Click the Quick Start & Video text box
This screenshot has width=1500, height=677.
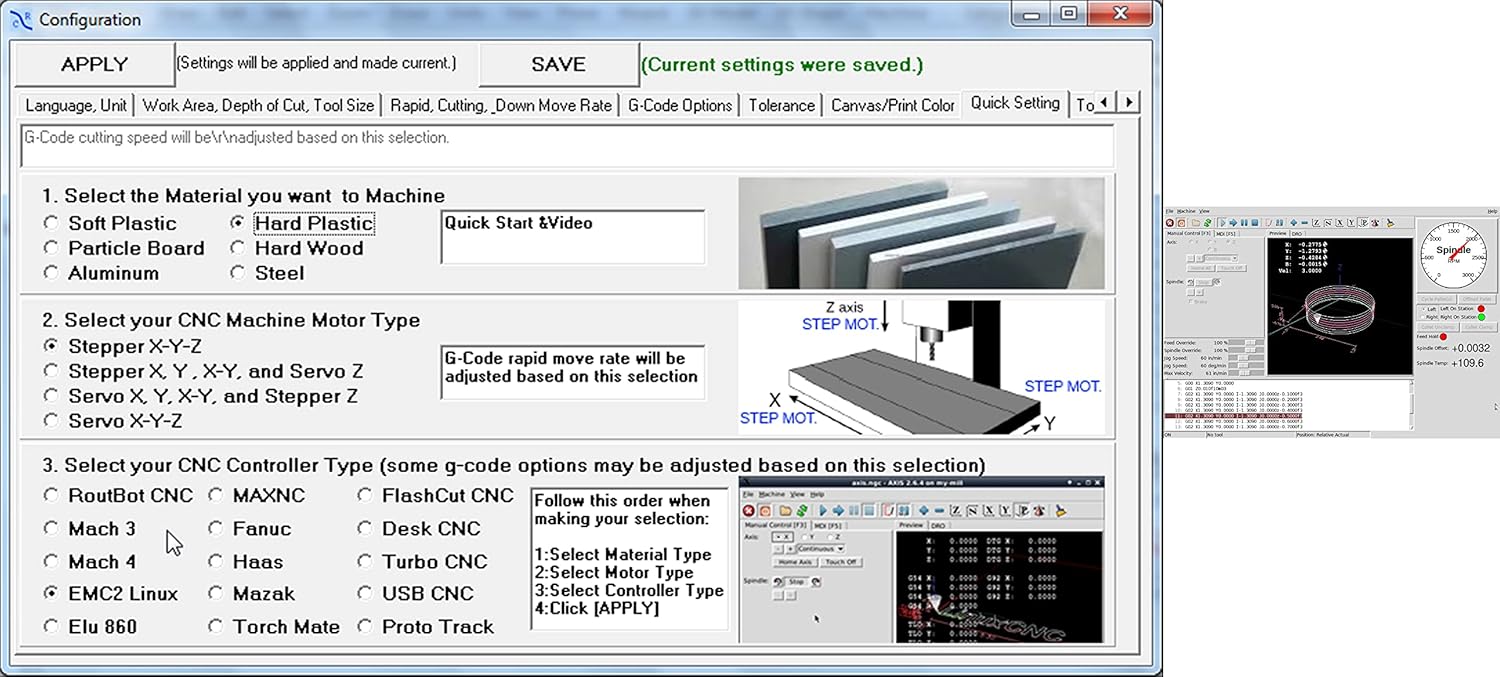click(572, 237)
